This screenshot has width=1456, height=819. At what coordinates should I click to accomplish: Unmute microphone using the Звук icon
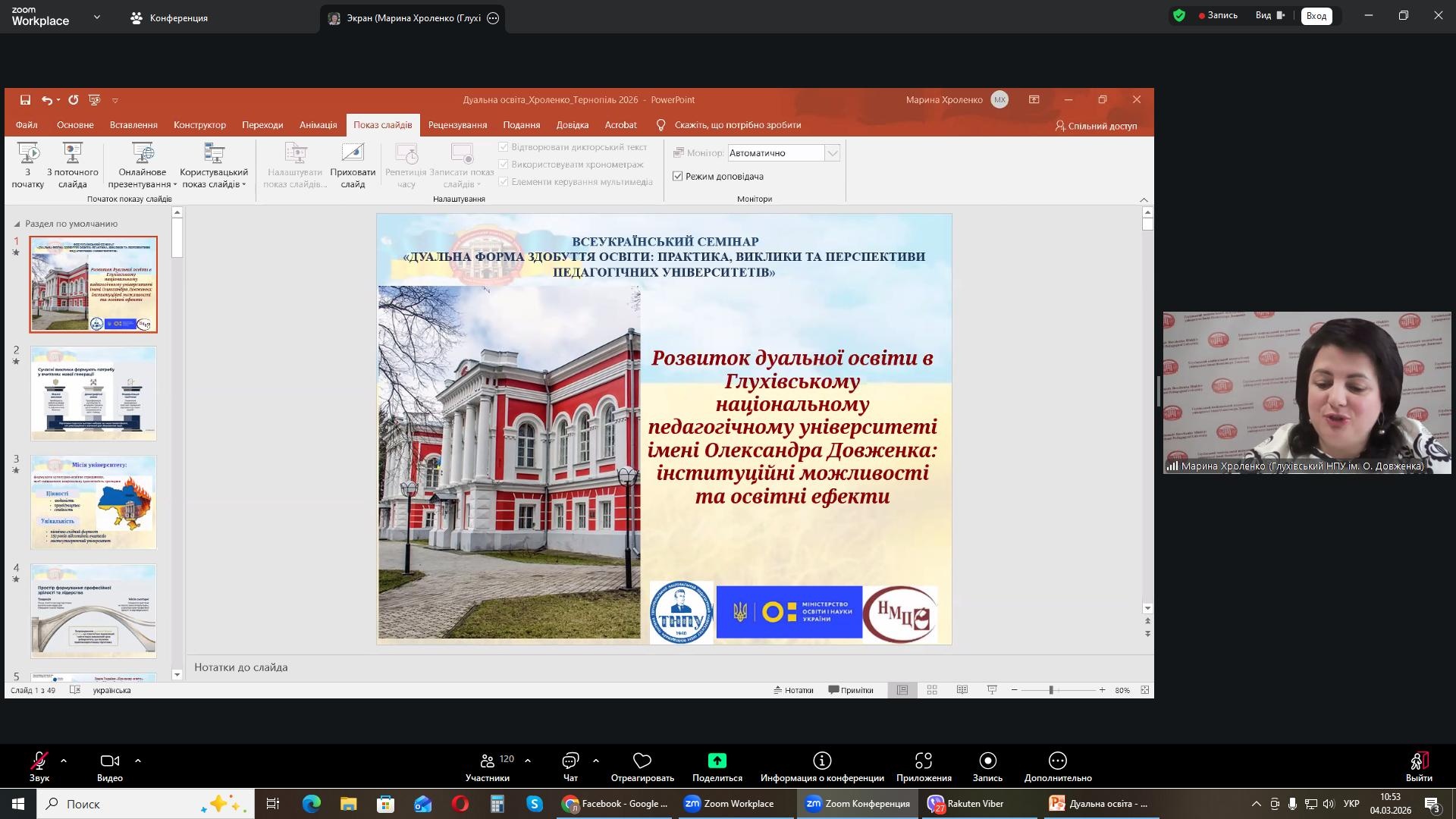click(39, 761)
